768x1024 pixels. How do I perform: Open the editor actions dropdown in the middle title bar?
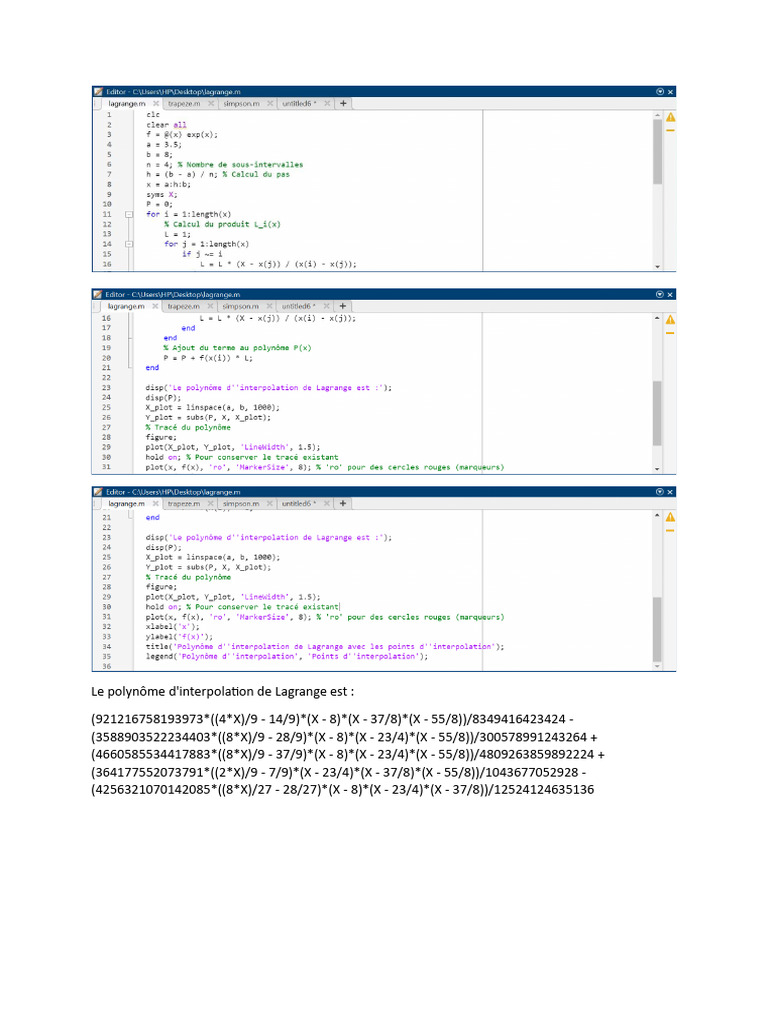tap(660, 294)
